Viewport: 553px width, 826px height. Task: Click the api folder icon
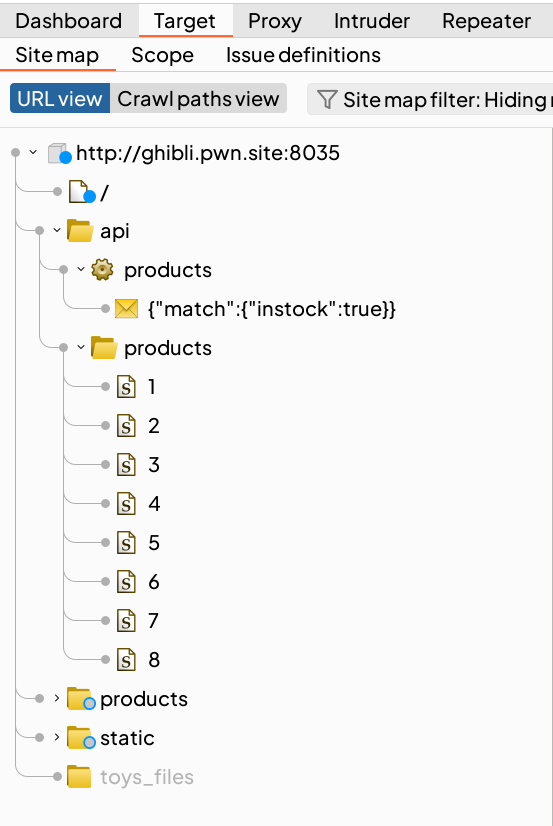(80, 231)
